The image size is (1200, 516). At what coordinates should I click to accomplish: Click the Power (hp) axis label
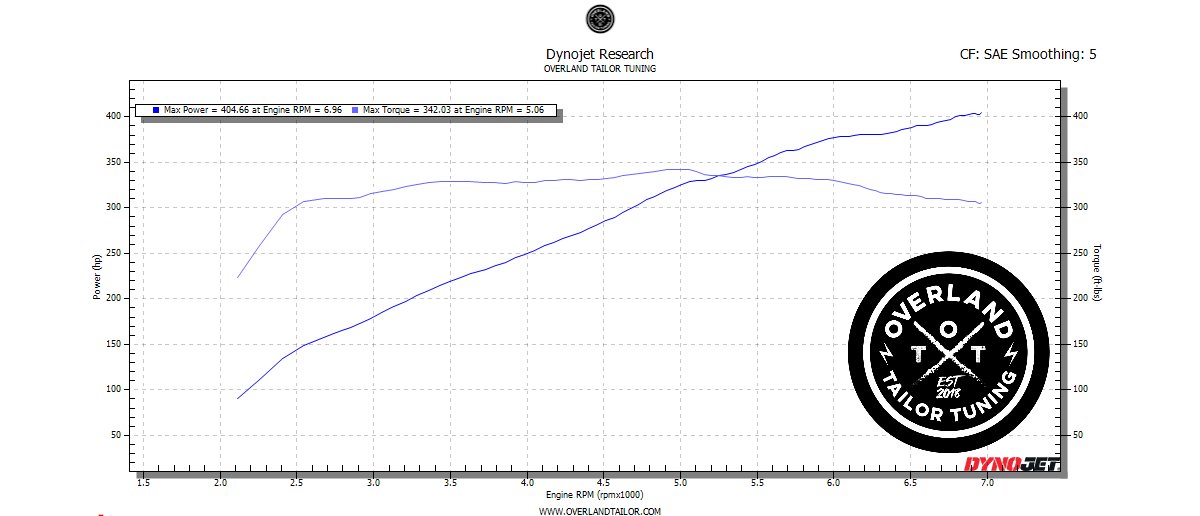click(x=98, y=277)
